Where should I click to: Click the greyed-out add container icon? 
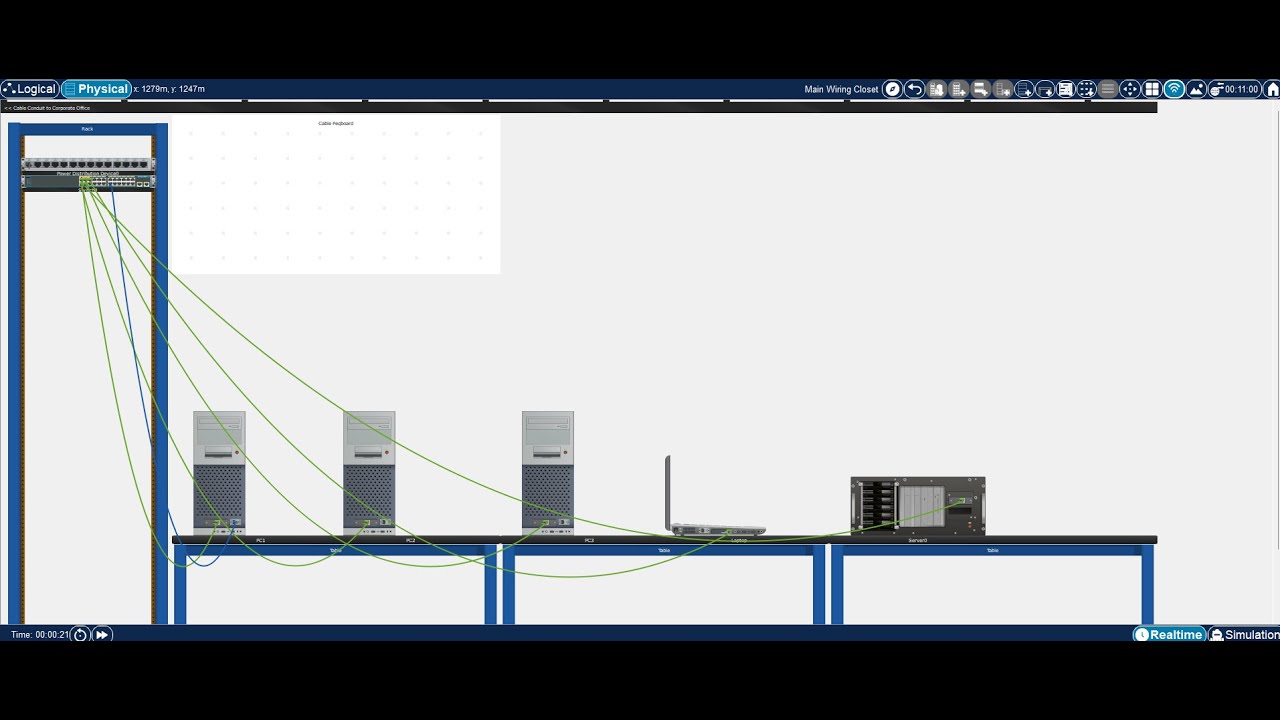coord(1002,89)
